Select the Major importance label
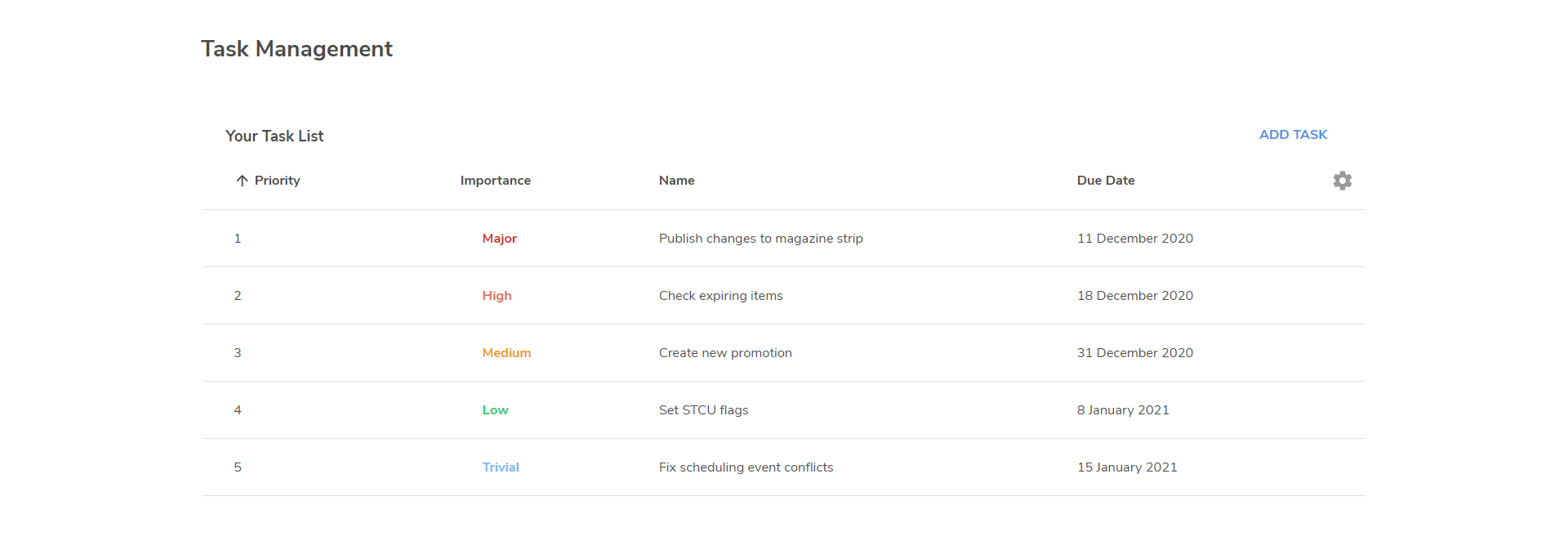 click(x=499, y=239)
